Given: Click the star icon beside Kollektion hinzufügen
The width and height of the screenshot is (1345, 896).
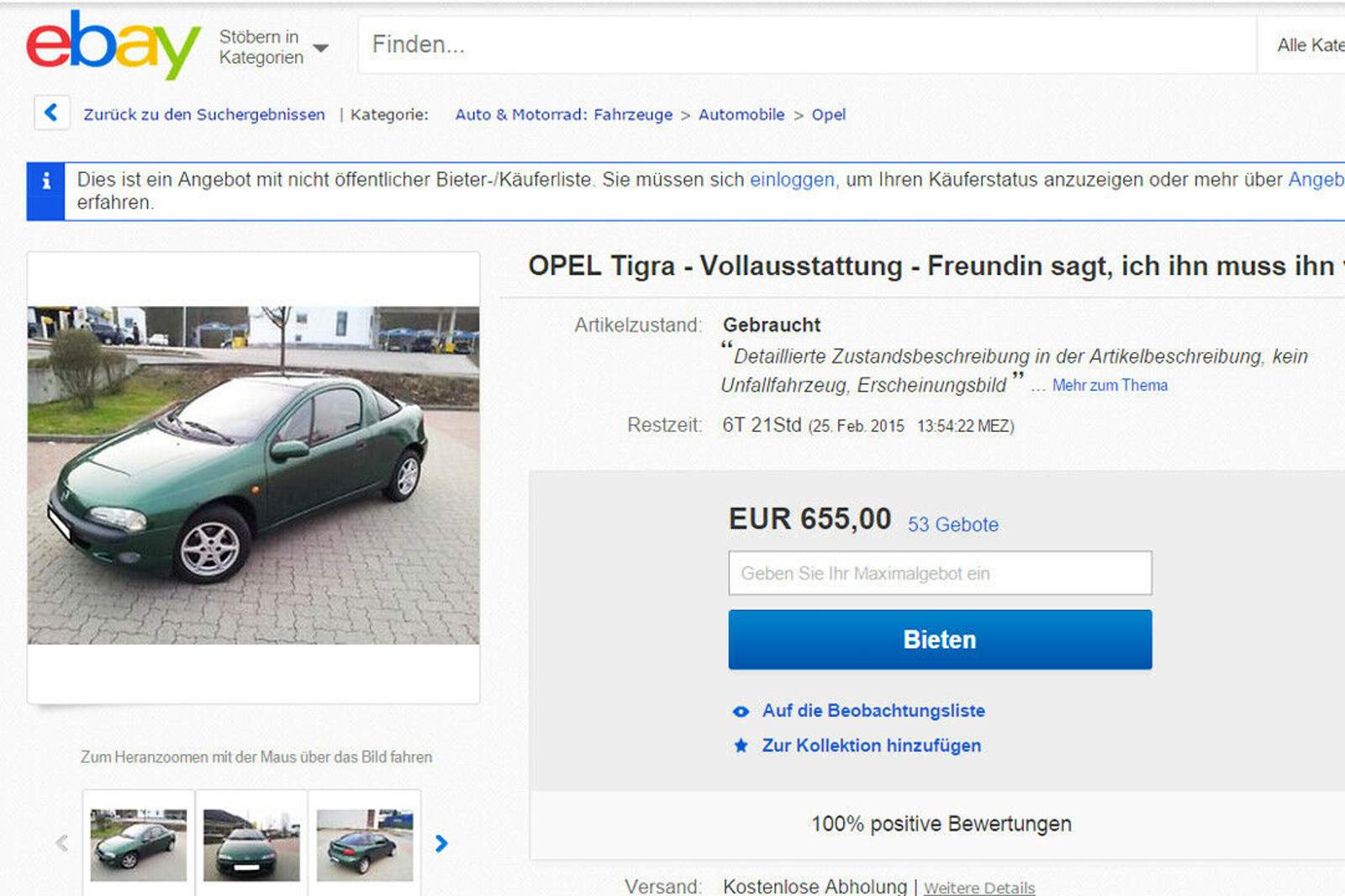Looking at the screenshot, I should [741, 746].
